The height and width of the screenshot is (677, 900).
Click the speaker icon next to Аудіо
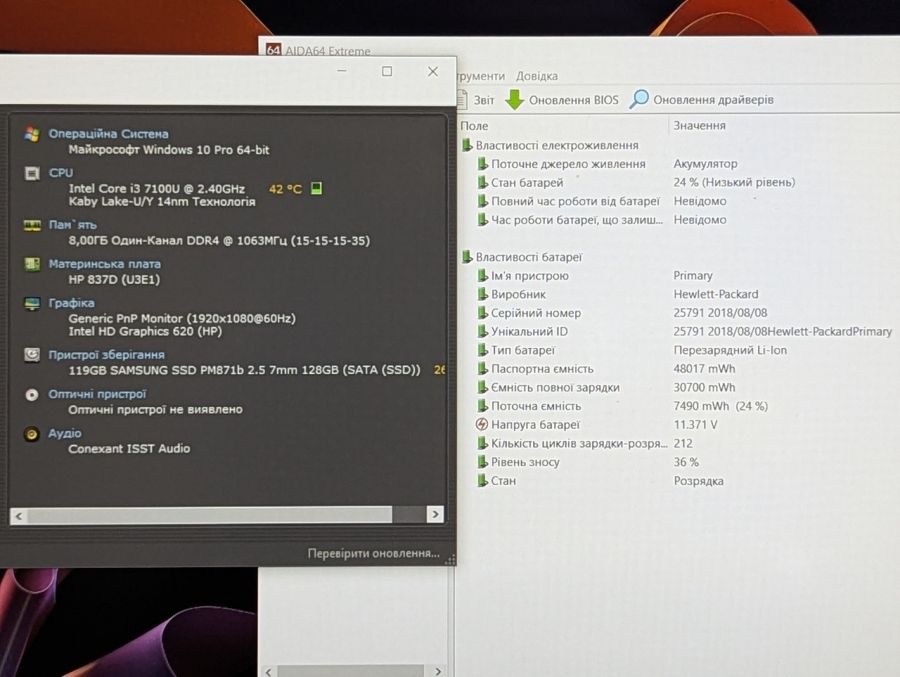[32, 434]
